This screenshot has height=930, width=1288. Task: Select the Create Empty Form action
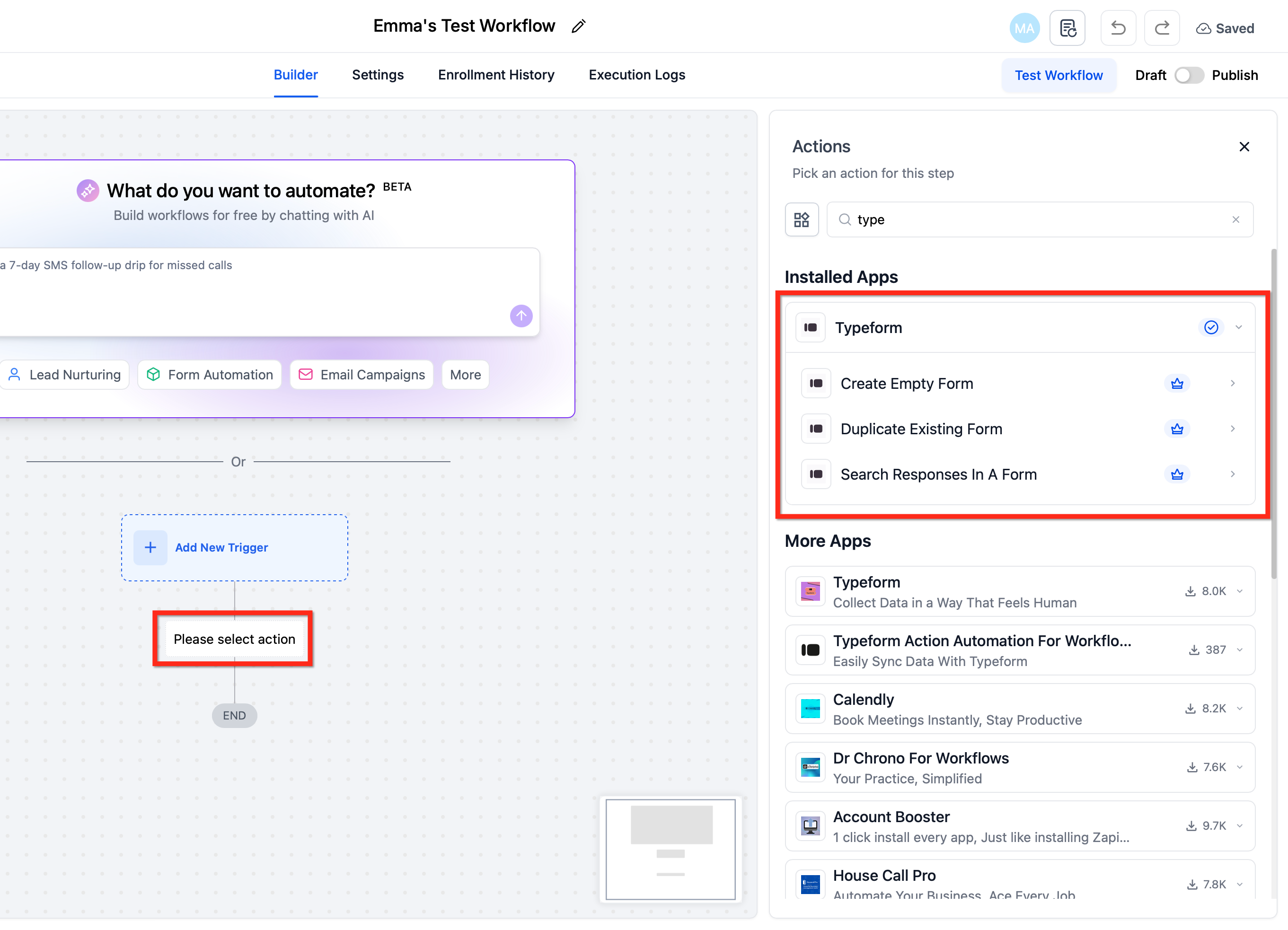(906, 384)
